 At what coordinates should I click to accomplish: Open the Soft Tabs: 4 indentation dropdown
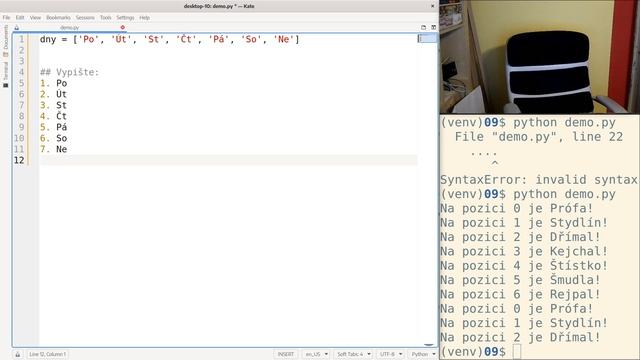pos(354,354)
